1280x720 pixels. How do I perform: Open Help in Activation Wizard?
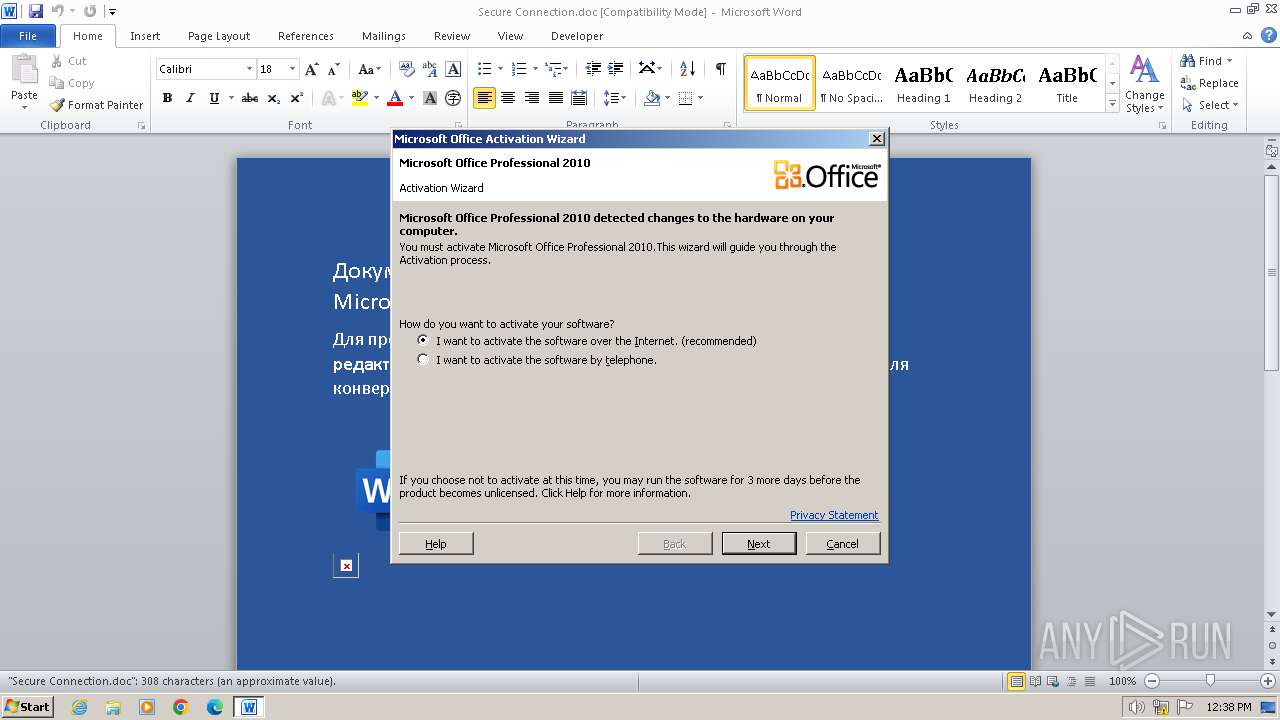click(x=436, y=543)
